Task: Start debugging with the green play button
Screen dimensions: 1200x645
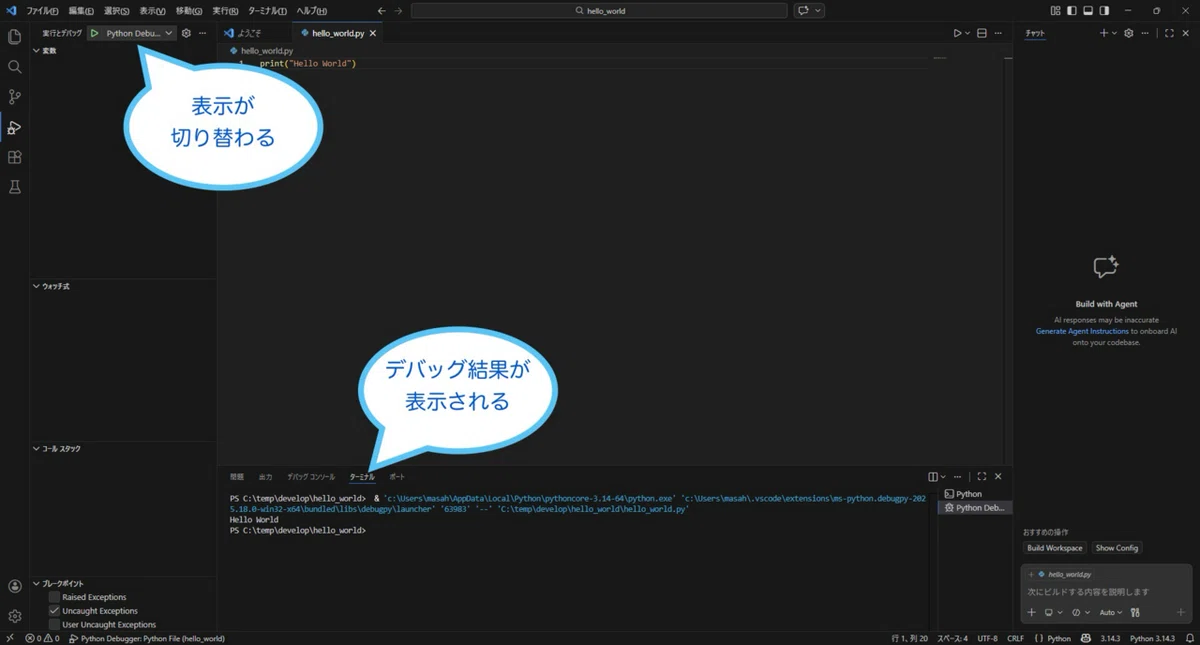Action: click(94, 33)
